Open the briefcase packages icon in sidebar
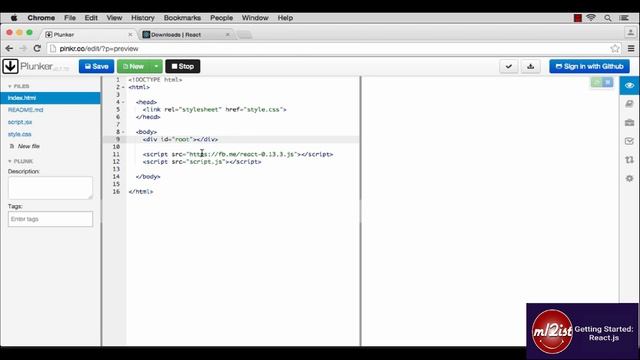This screenshot has width=640, height=360. coord(629,122)
